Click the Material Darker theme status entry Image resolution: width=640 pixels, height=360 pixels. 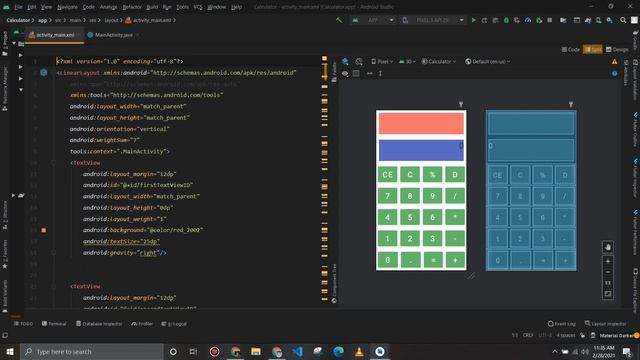[x=616, y=336]
